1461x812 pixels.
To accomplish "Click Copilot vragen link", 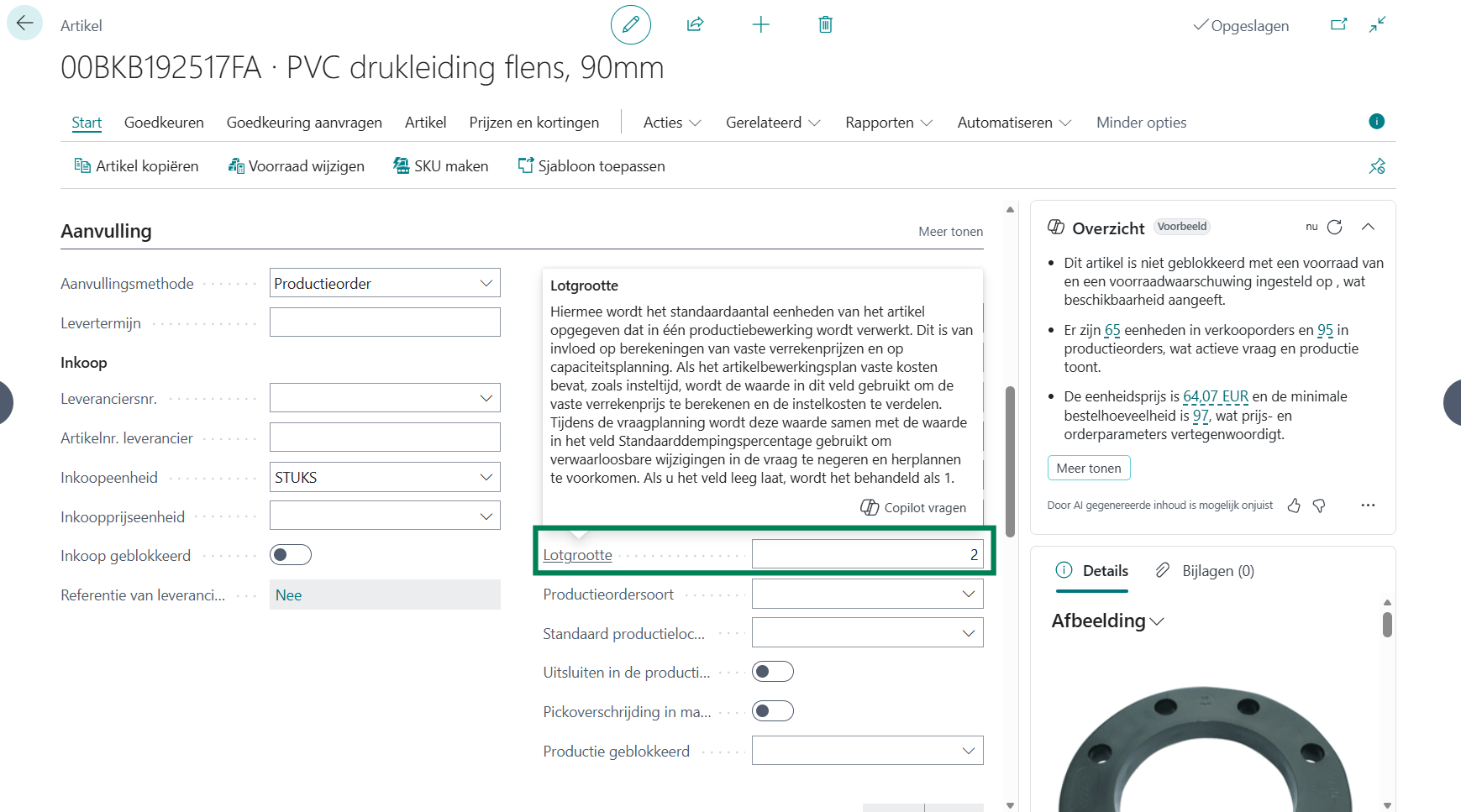I will [x=913, y=508].
